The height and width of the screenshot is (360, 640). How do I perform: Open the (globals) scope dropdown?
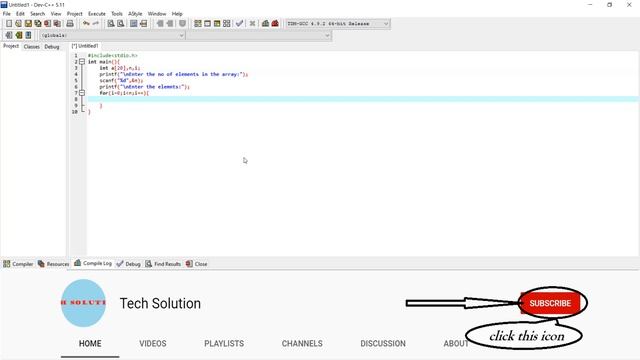pos(112,36)
